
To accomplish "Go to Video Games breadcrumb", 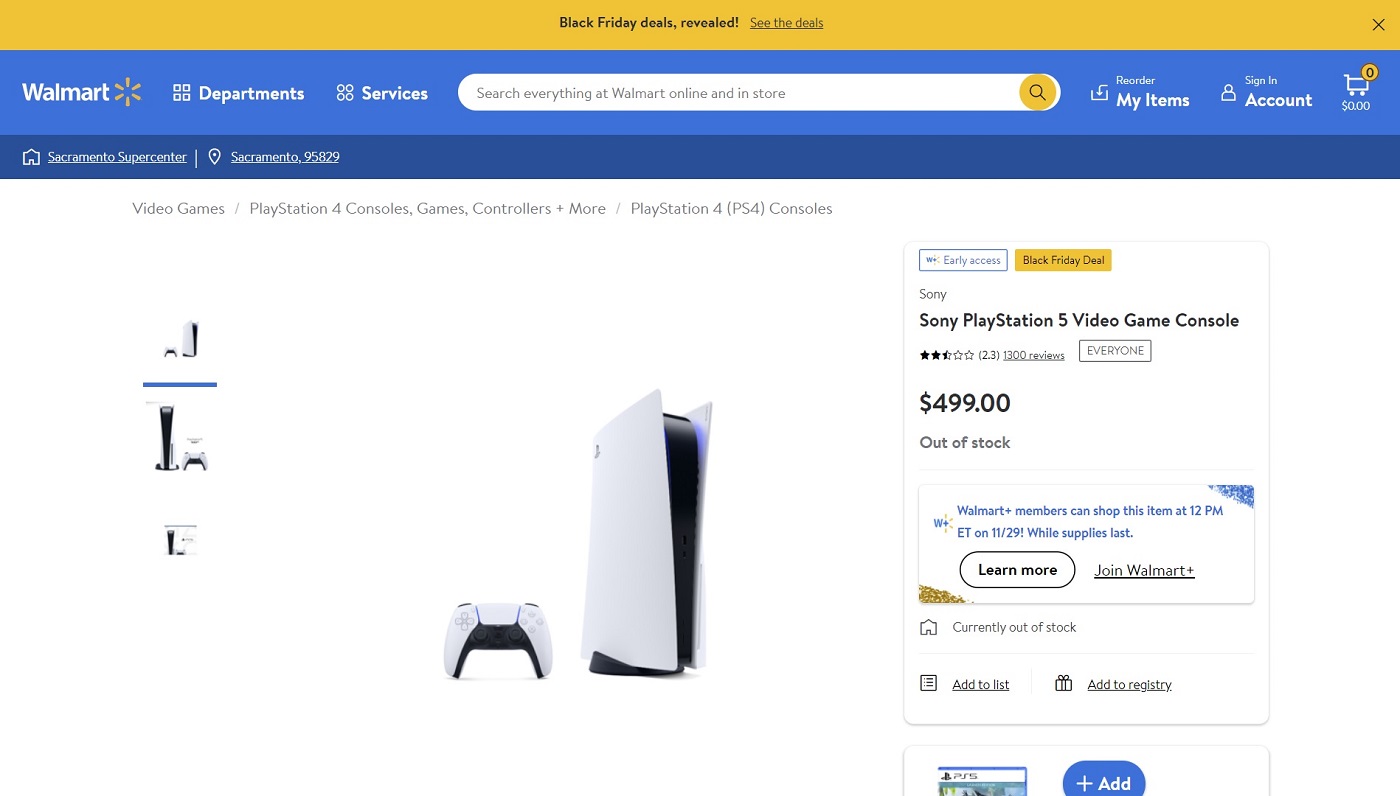I will click(x=178, y=208).
